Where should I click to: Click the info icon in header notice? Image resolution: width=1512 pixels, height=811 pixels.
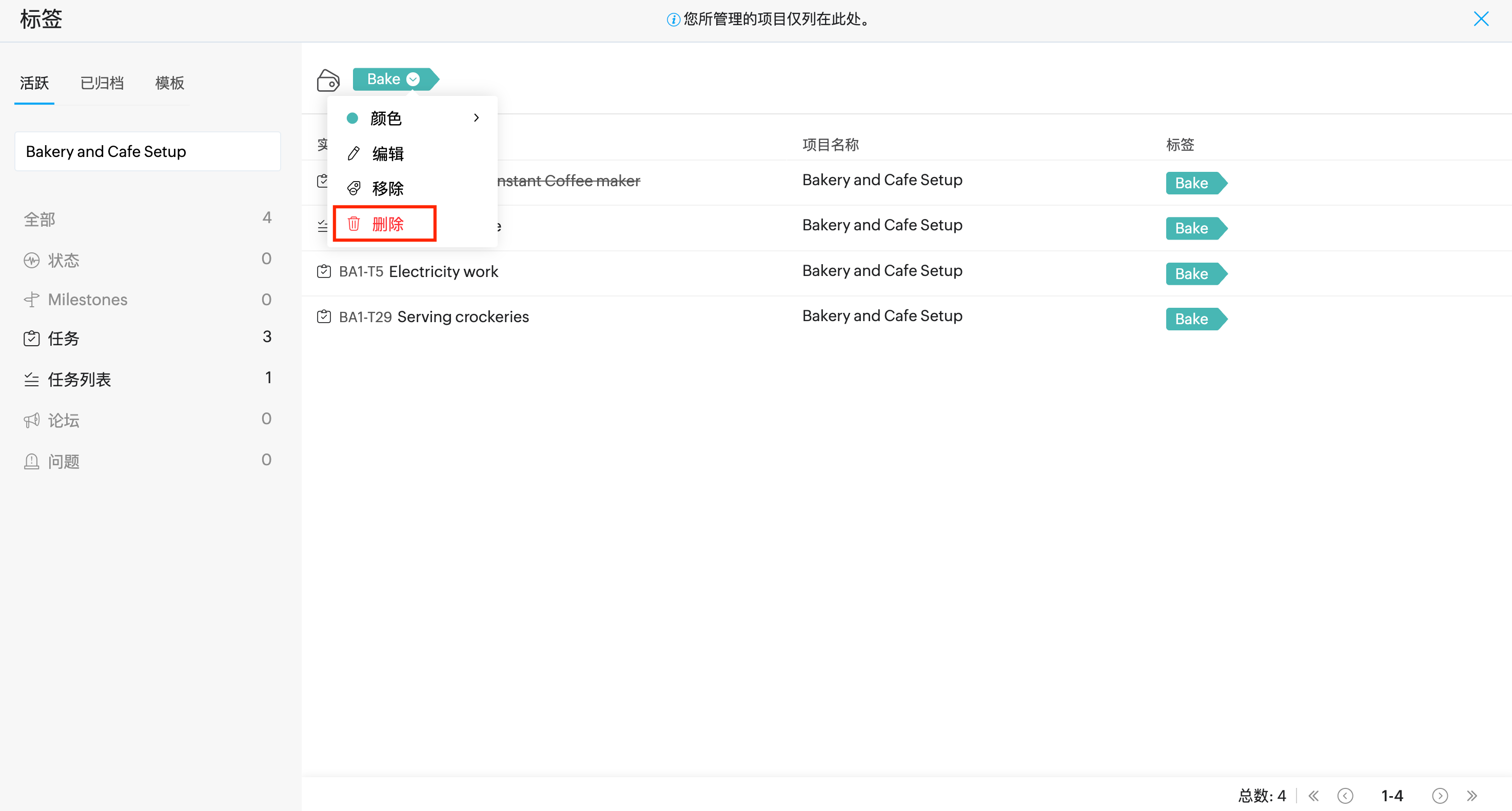pos(673,20)
